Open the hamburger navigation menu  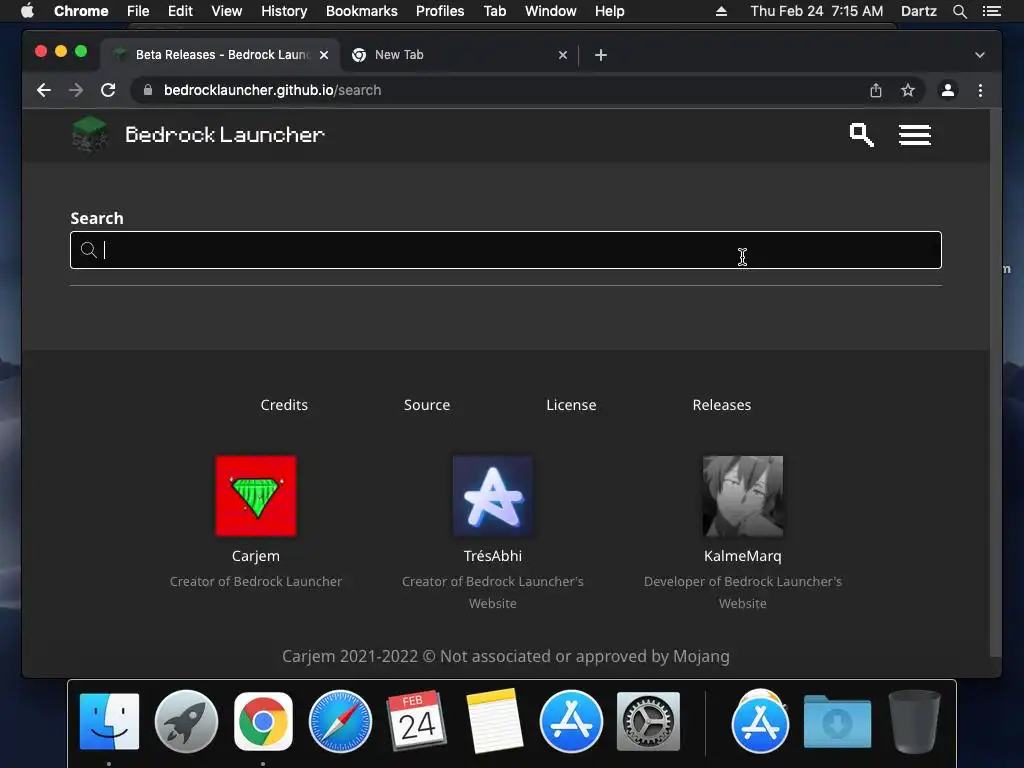[914, 135]
